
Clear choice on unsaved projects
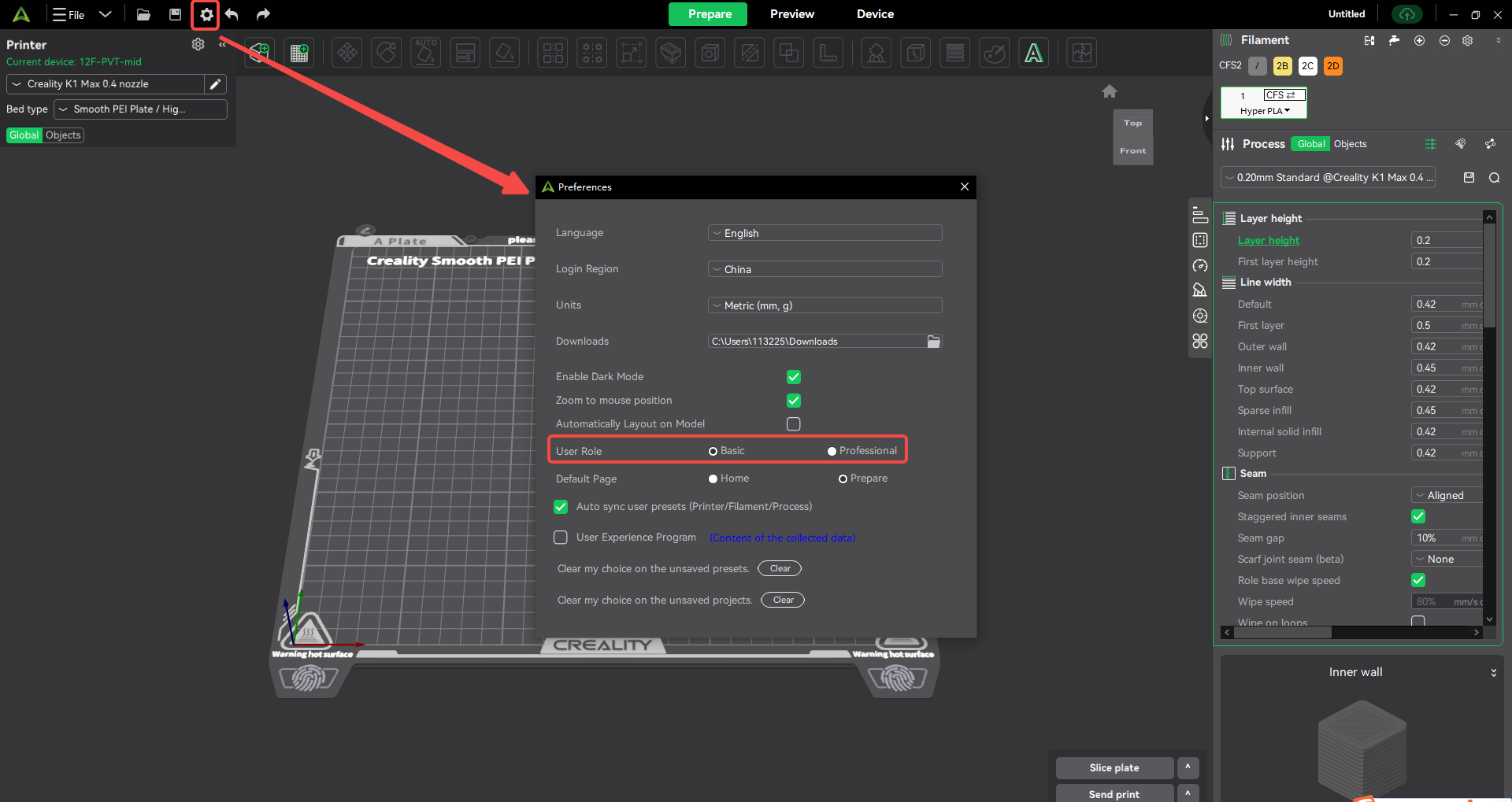pos(783,600)
